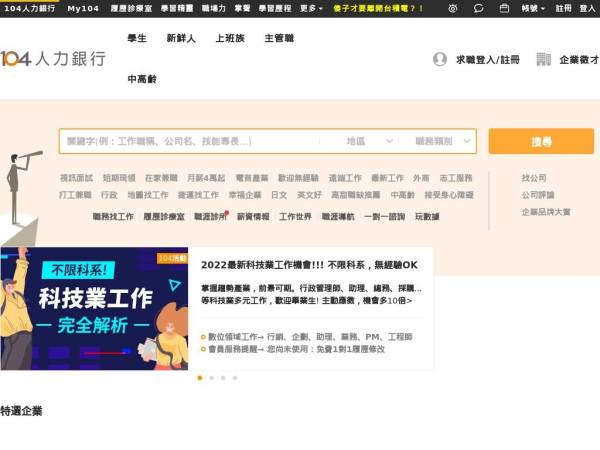Screen dimensions: 600x450
Task: Click the 會員服務提醒 bullet link
Action: (296, 349)
